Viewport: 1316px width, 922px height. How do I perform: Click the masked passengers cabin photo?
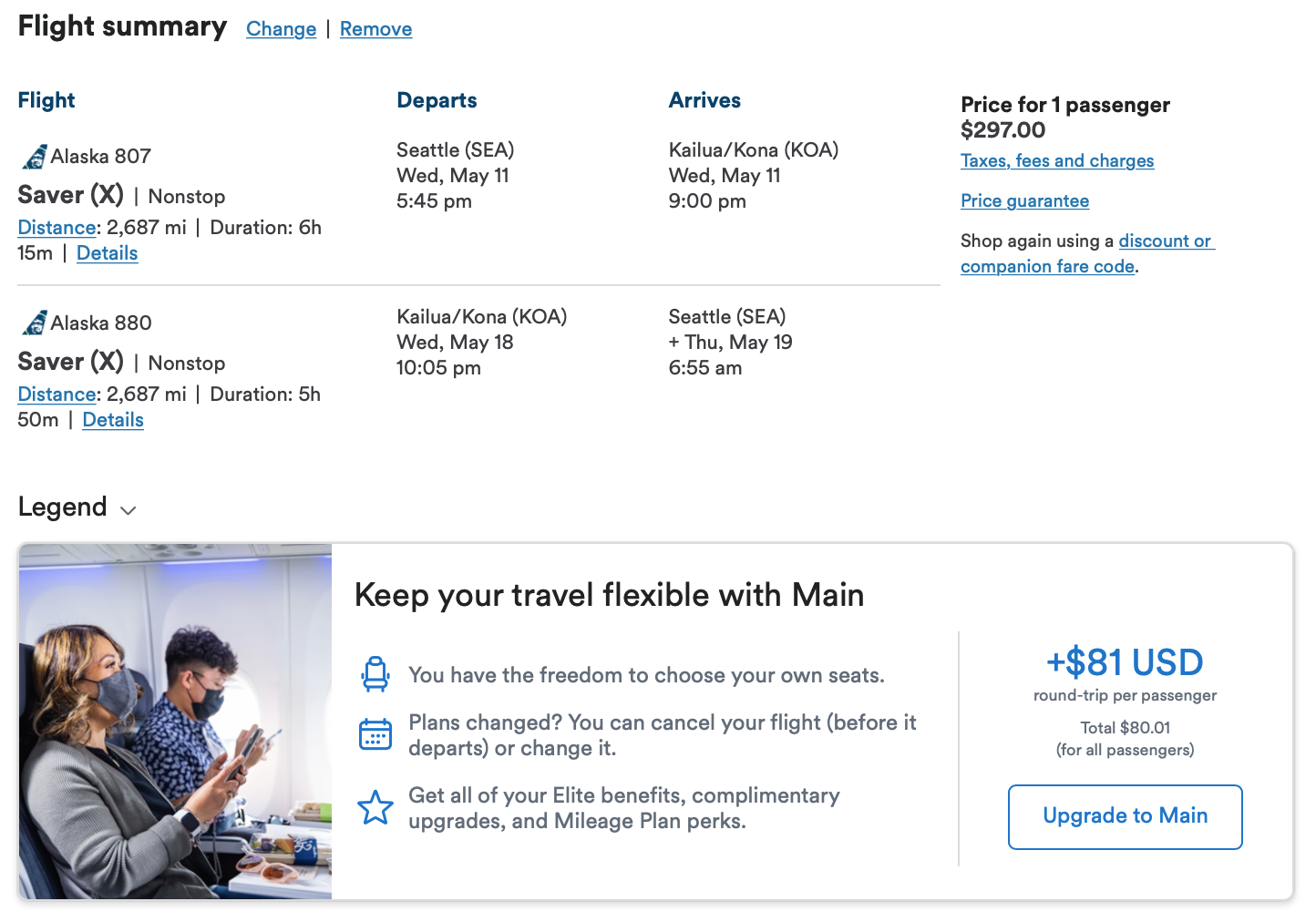[x=175, y=722]
